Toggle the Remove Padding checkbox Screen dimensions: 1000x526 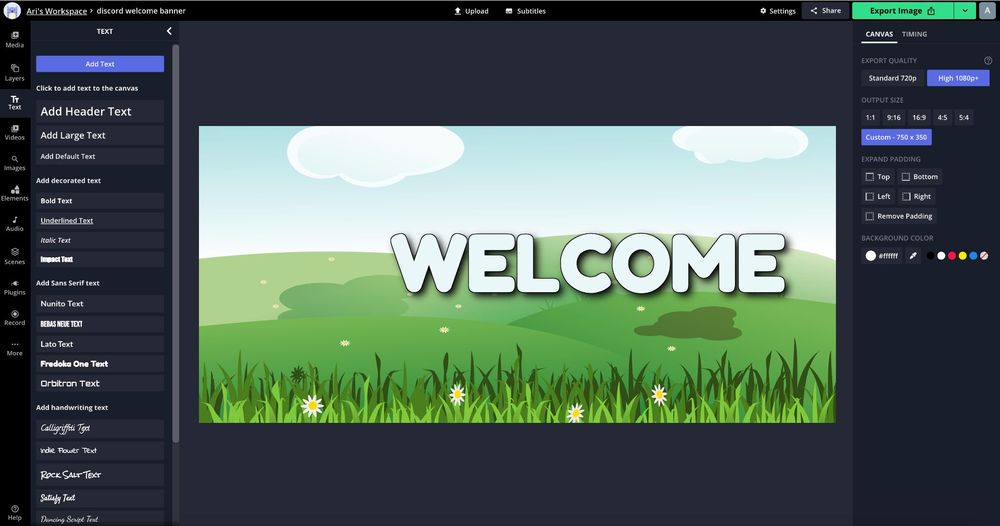pyautogui.click(x=870, y=216)
